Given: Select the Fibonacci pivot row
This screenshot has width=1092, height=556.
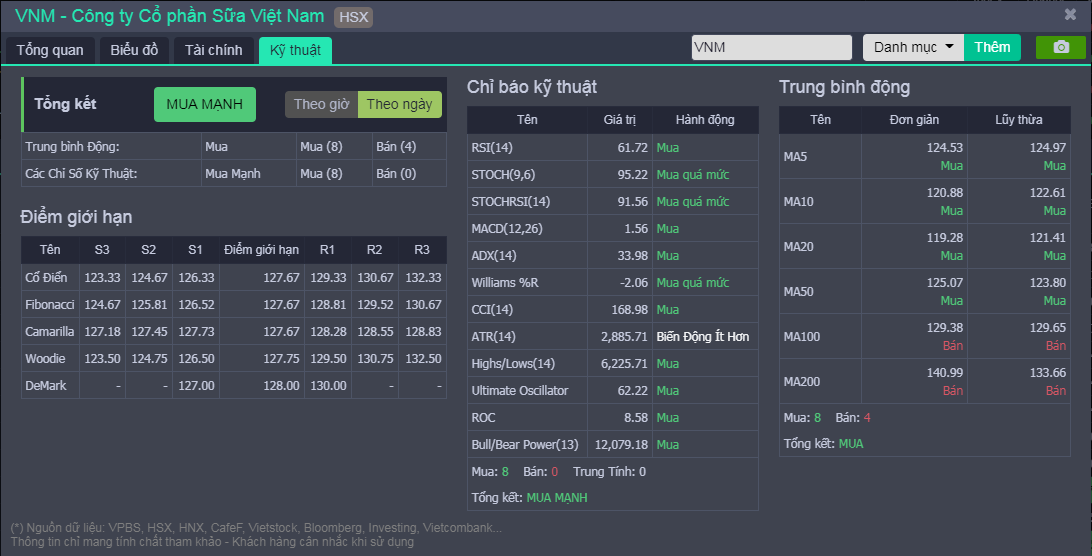Looking at the screenshot, I should click(x=50, y=304).
